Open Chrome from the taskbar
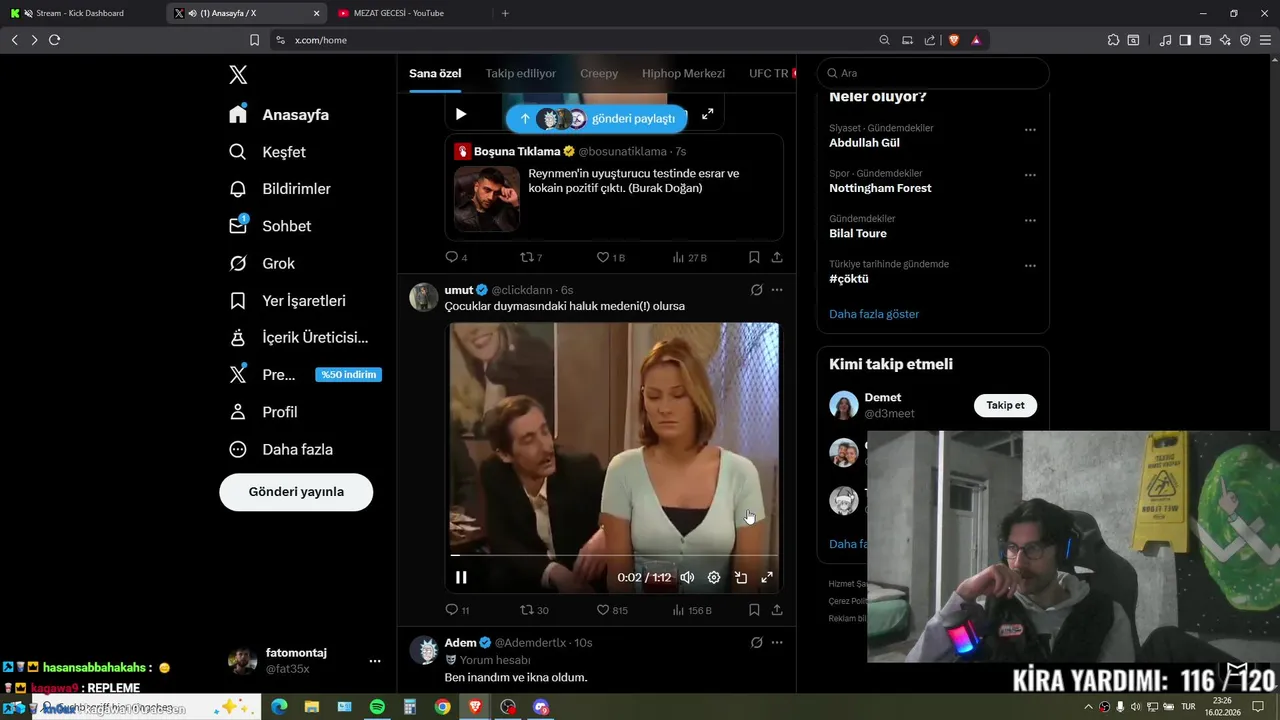1280x720 pixels. tap(442, 707)
